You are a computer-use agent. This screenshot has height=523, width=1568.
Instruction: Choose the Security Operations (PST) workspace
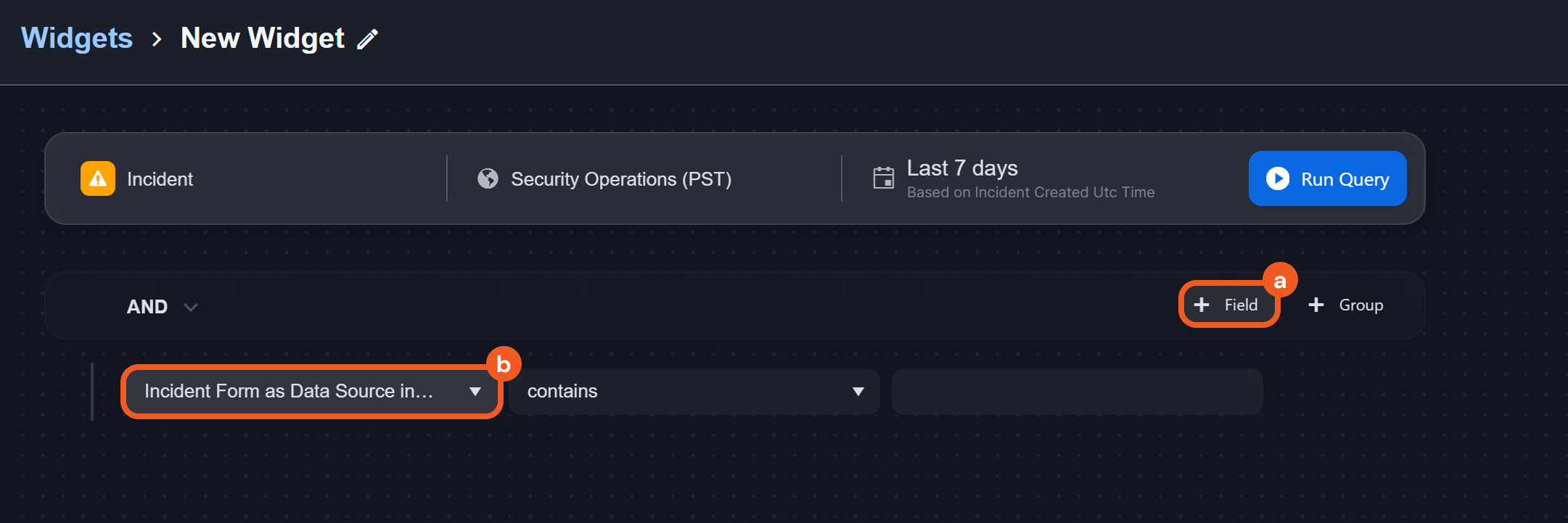click(x=621, y=179)
